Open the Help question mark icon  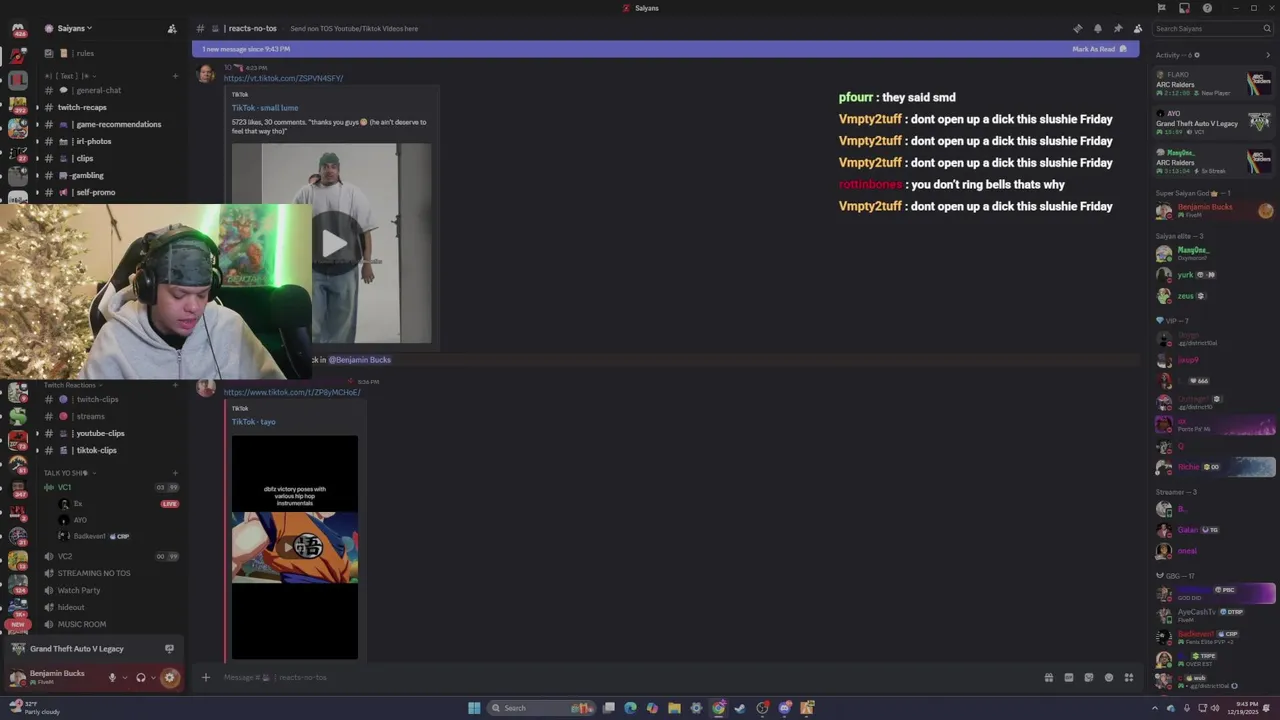pyautogui.click(x=1207, y=8)
